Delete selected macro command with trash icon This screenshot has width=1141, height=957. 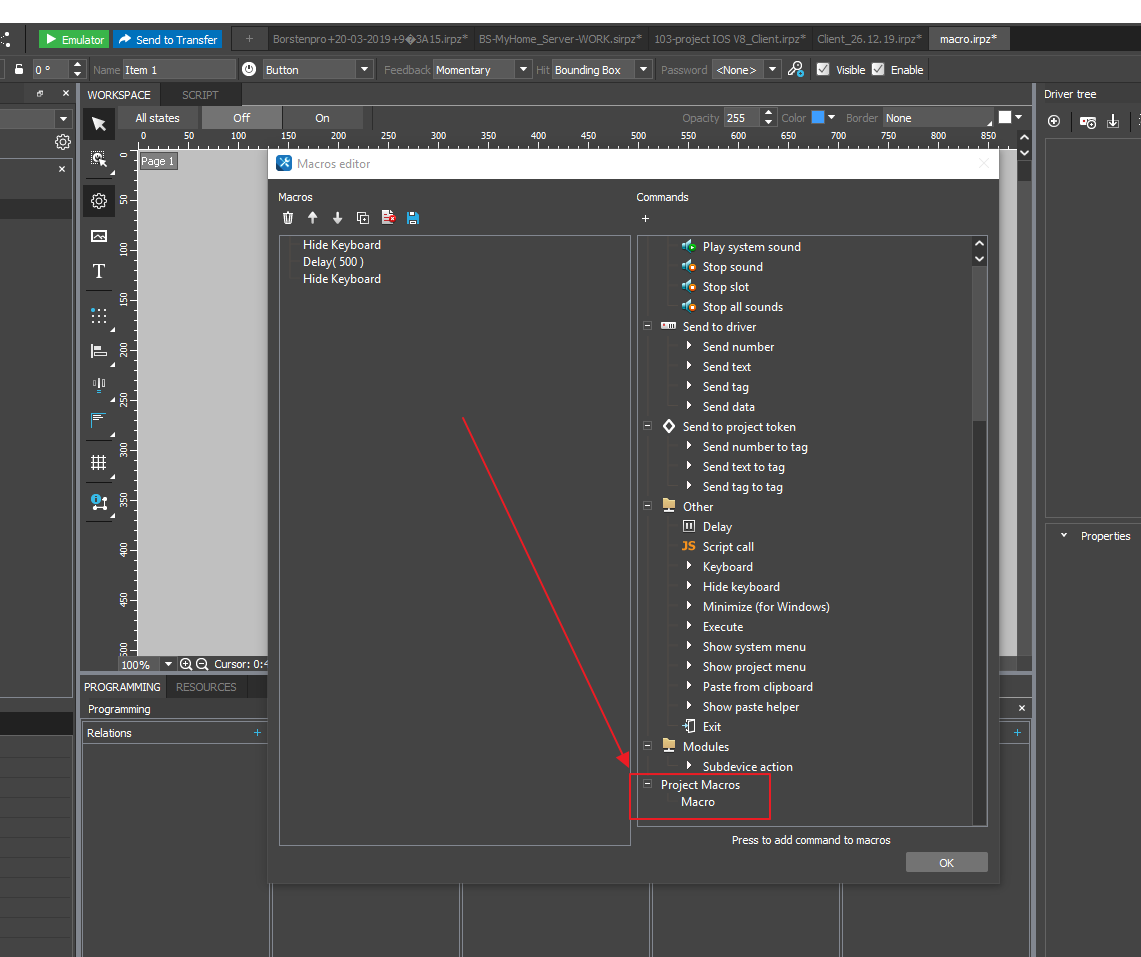pyautogui.click(x=288, y=218)
